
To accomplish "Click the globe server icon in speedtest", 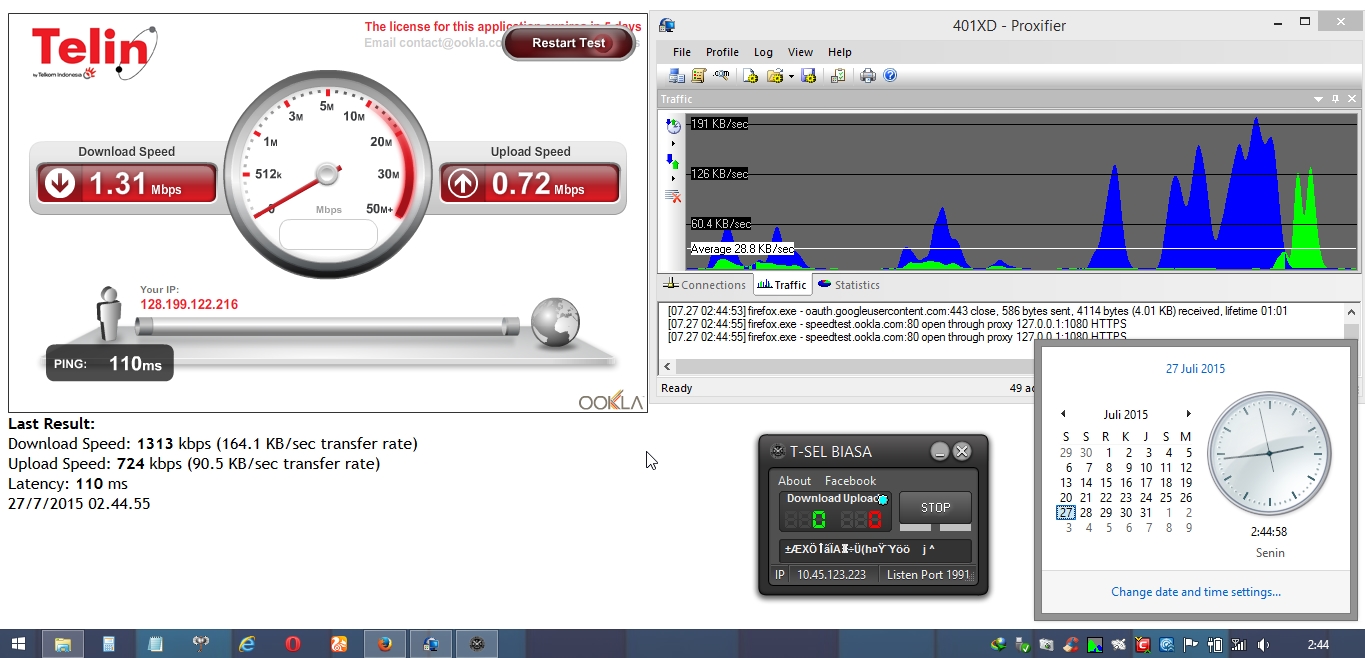I will point(556,321).
